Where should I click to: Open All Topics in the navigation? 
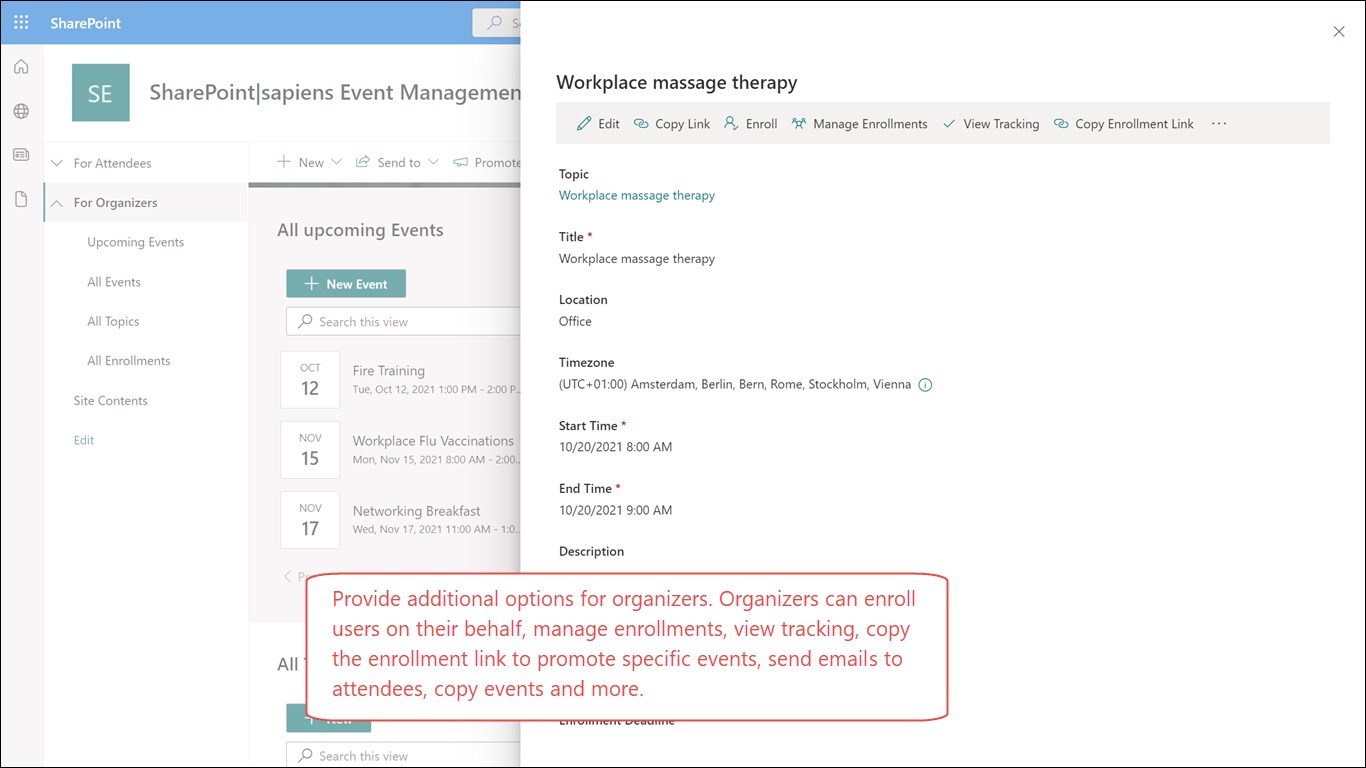pos(112,321)
